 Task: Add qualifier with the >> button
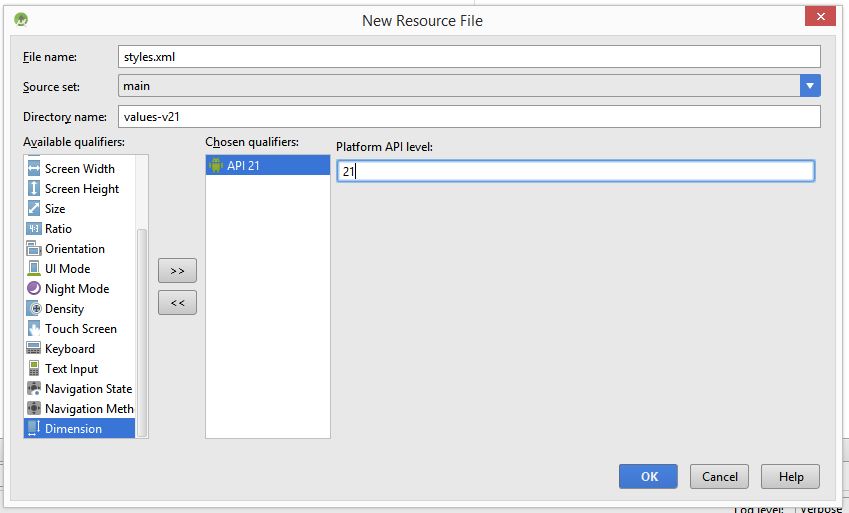pos(177,271)
